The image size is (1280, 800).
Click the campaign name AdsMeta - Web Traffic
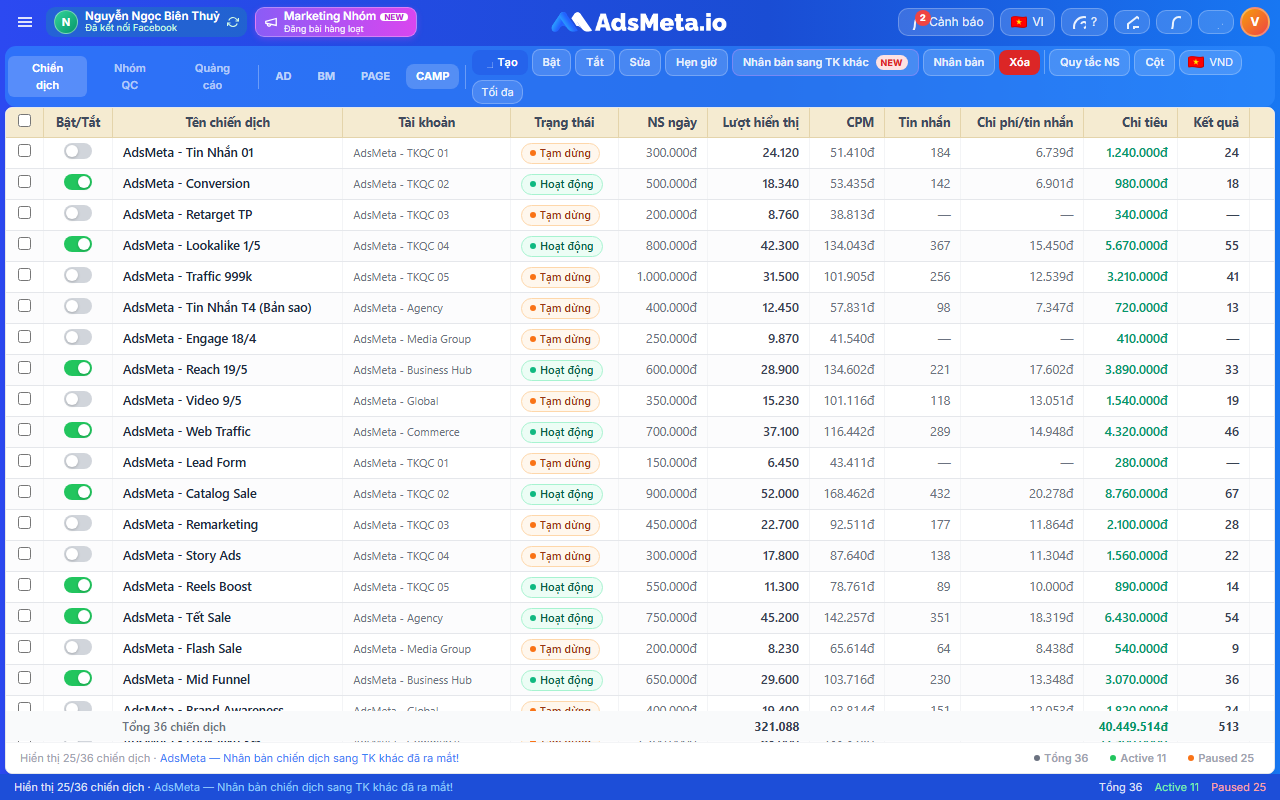pos(187,431)
